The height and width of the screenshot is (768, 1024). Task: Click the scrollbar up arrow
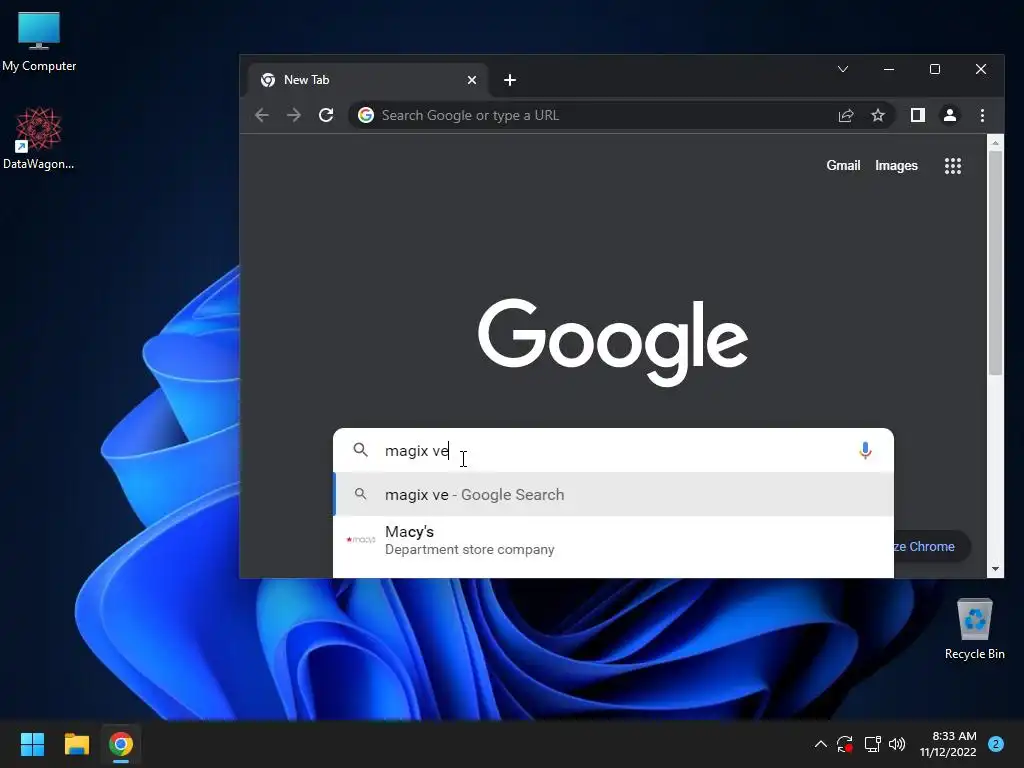click(995, 142)
